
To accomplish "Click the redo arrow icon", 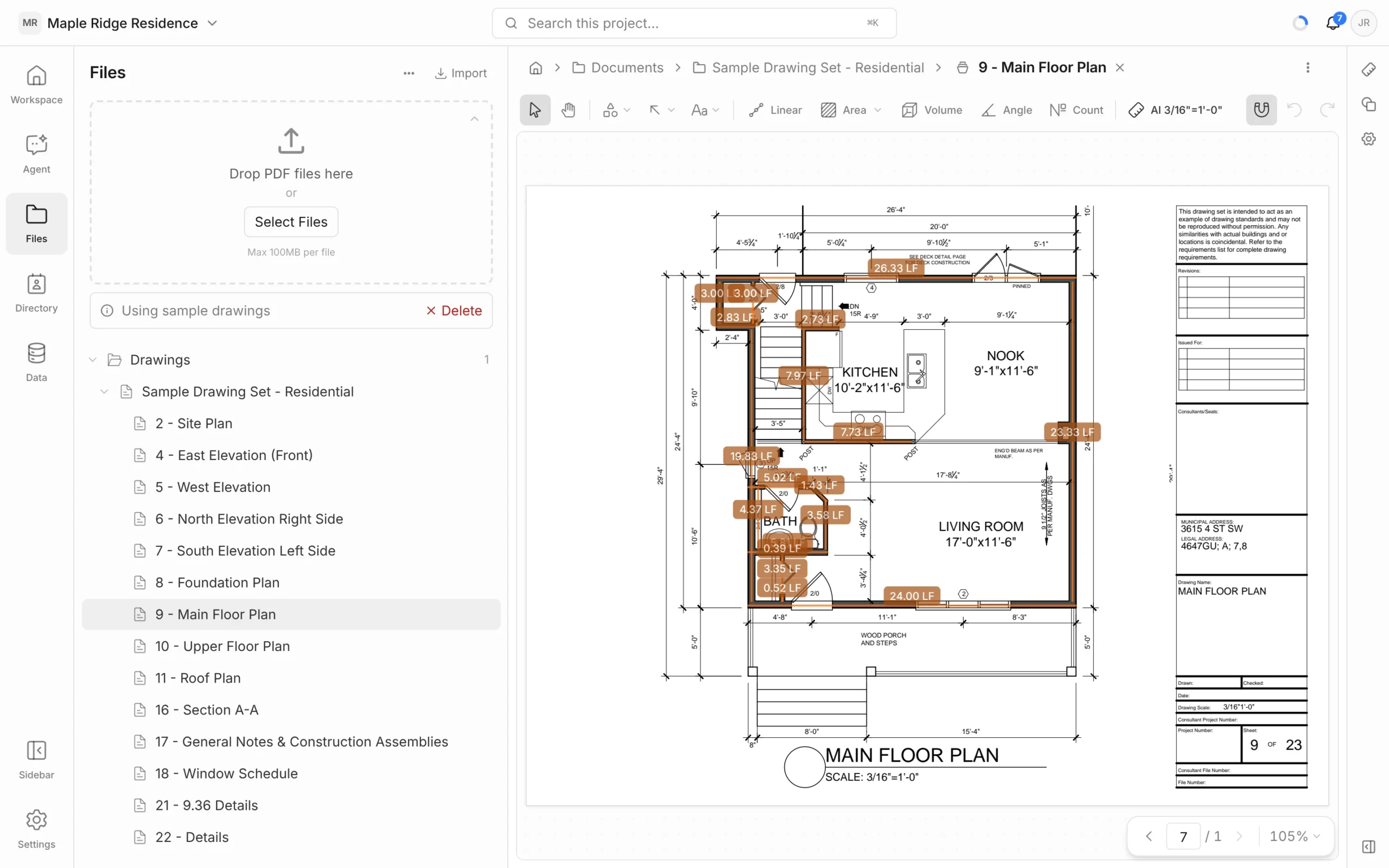I will coord(1327,110).
